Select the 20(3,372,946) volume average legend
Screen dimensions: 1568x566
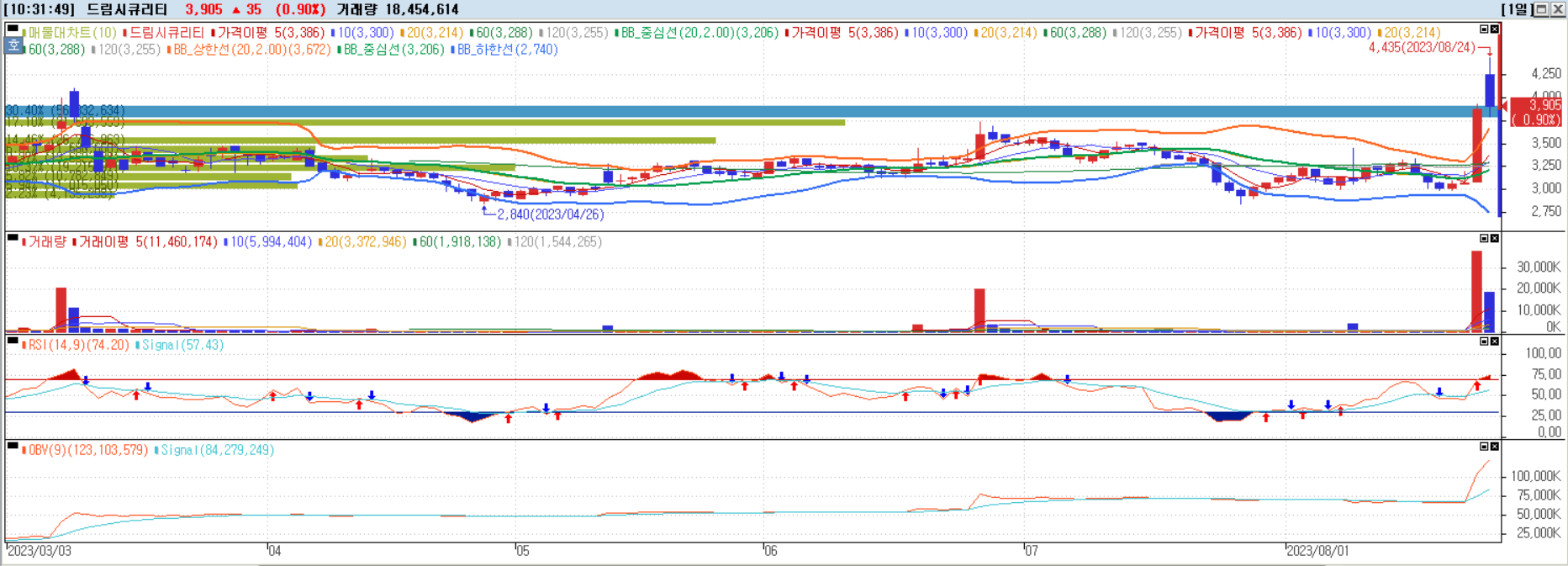(x=362, y=242)
